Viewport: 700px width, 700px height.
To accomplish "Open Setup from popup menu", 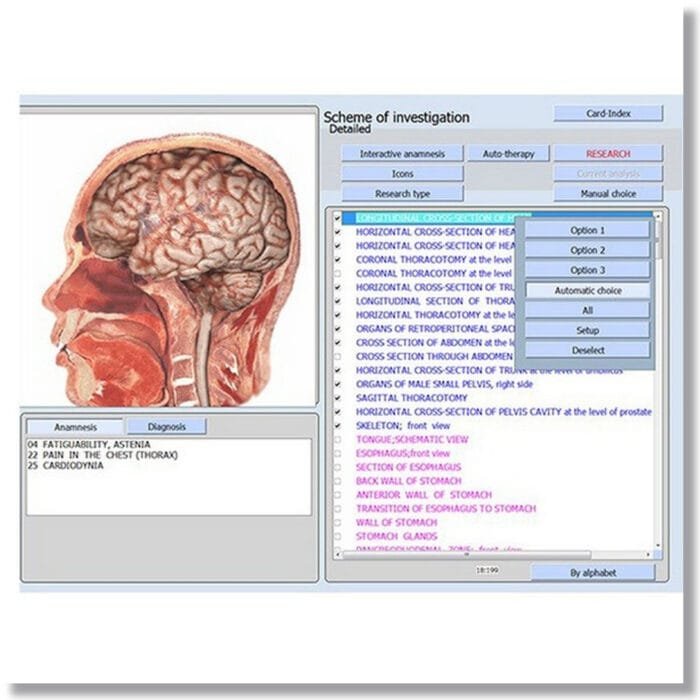I will click(x=588, y=330).
